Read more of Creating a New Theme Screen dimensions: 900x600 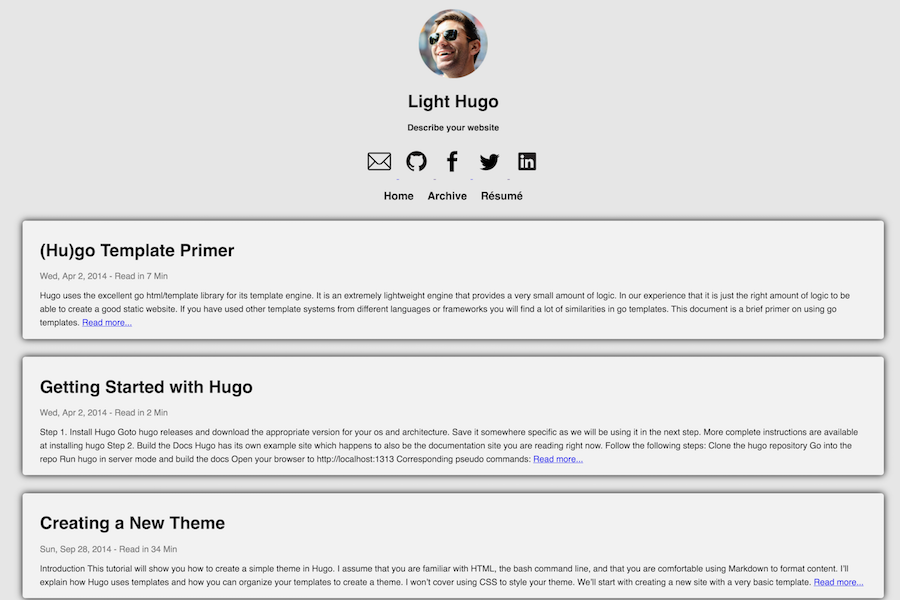[x=839, y=582]
